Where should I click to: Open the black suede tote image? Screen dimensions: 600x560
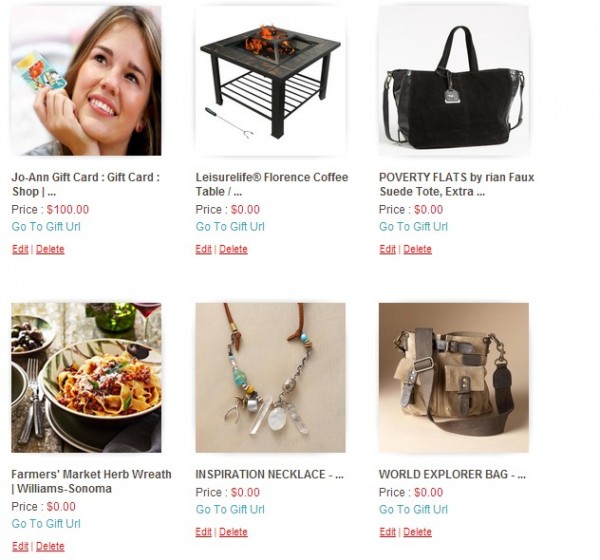point(454,80)
